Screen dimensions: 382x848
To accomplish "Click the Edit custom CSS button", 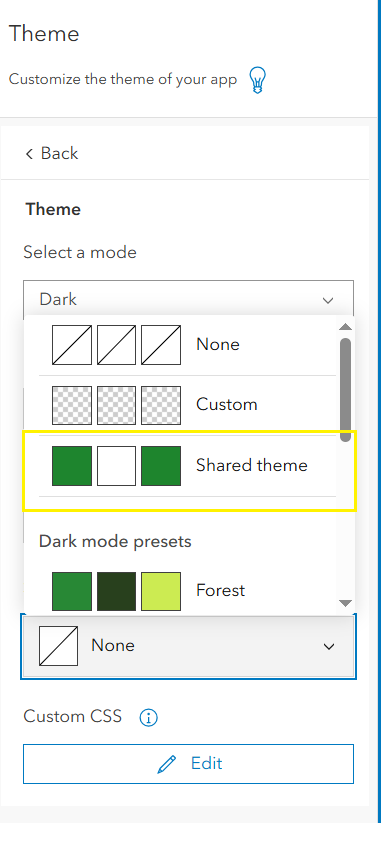I will (x=188, y=764).
